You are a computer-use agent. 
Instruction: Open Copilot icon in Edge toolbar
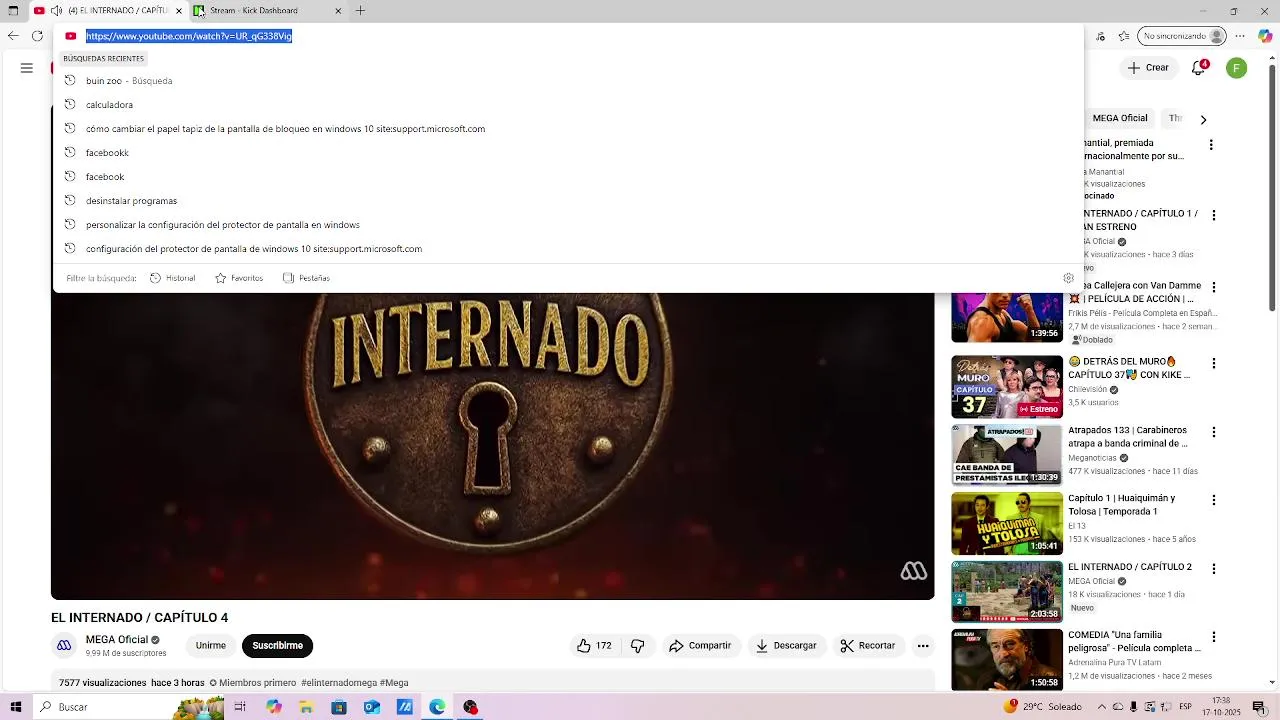[x=1264, y=36]
